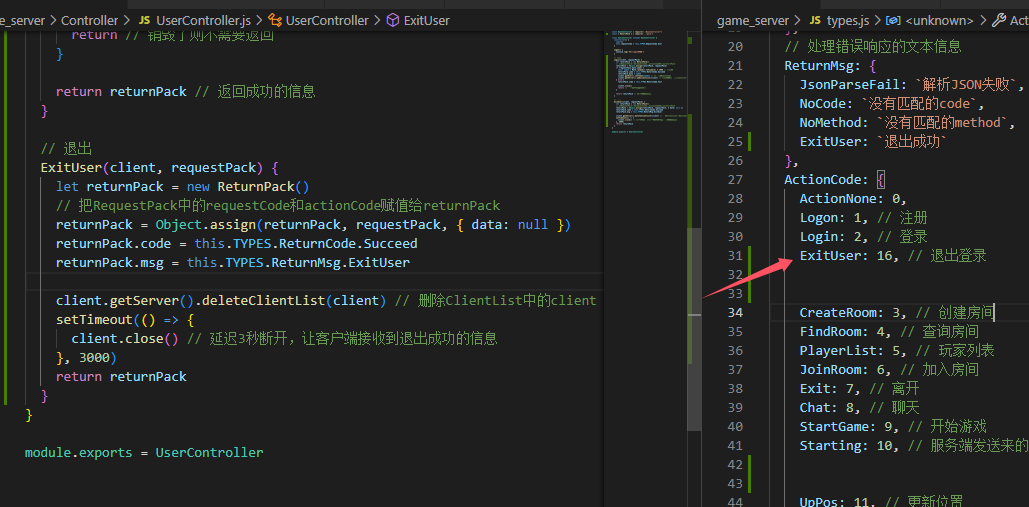
Task: Click the left editor vertical scrollbar
Action: pos(694,262)
